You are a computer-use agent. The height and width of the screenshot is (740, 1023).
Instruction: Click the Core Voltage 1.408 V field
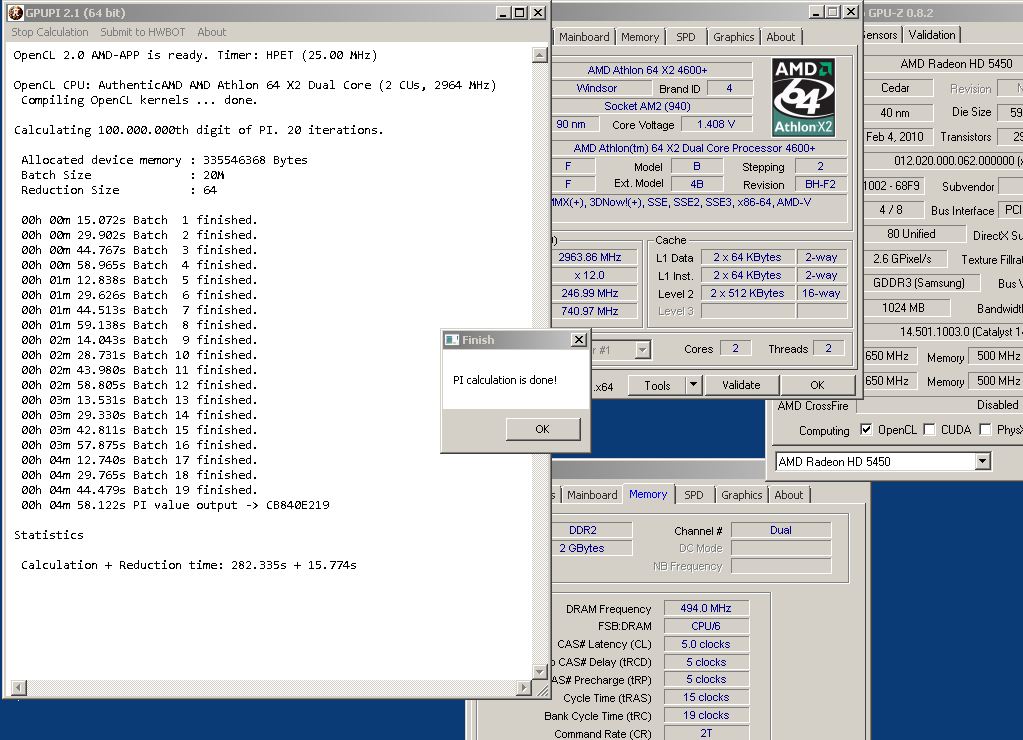click(x=716, y=124)
